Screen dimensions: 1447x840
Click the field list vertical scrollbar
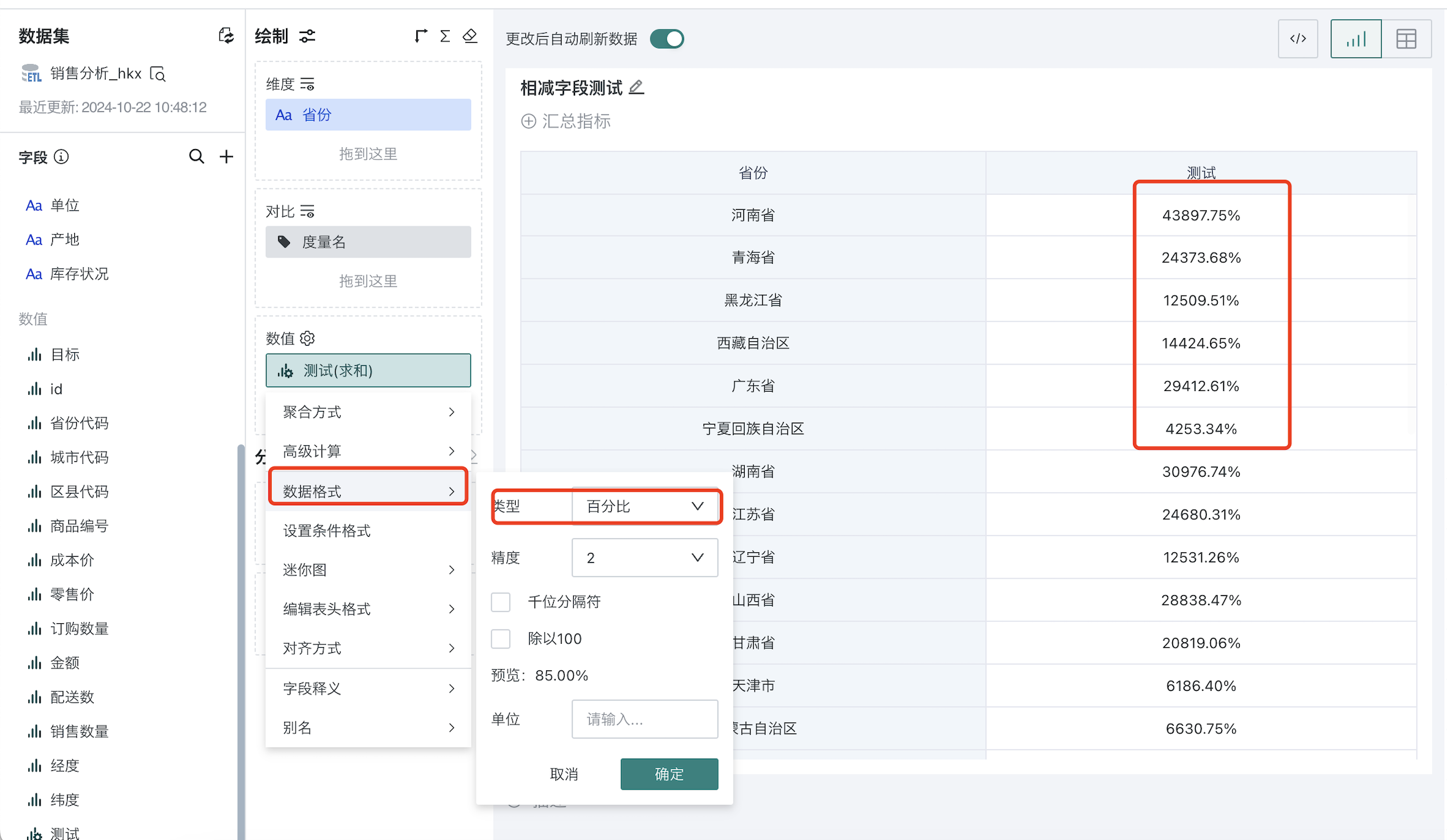[241, 642]
